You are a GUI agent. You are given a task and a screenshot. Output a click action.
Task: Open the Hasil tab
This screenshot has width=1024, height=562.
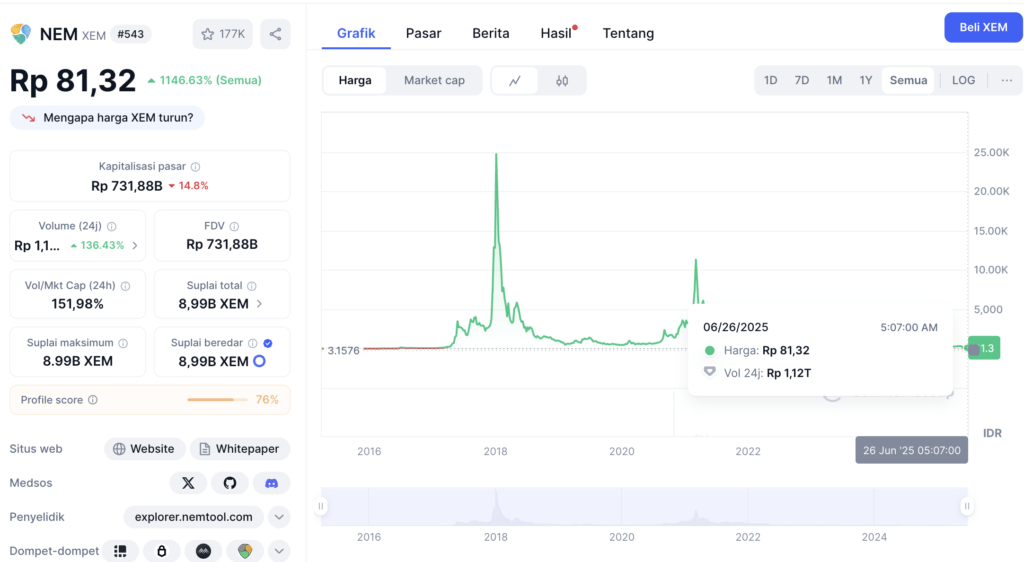(x=557, y=33)
